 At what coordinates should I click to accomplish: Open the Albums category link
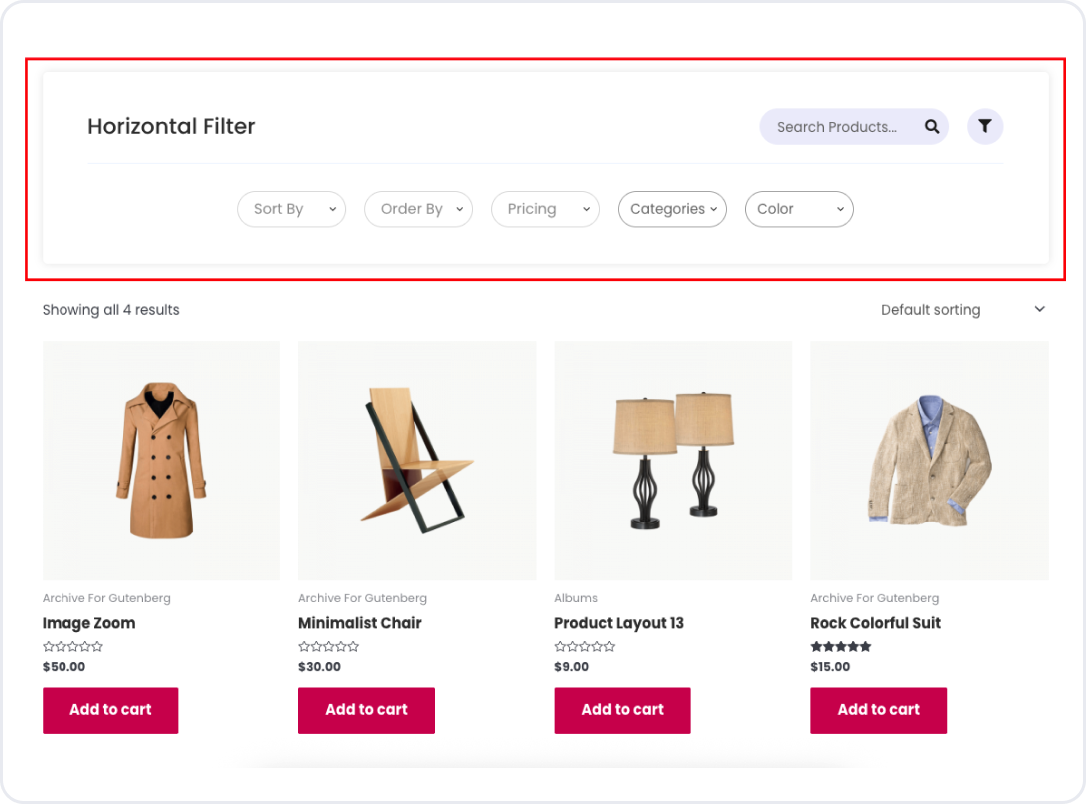pos(576,598)
